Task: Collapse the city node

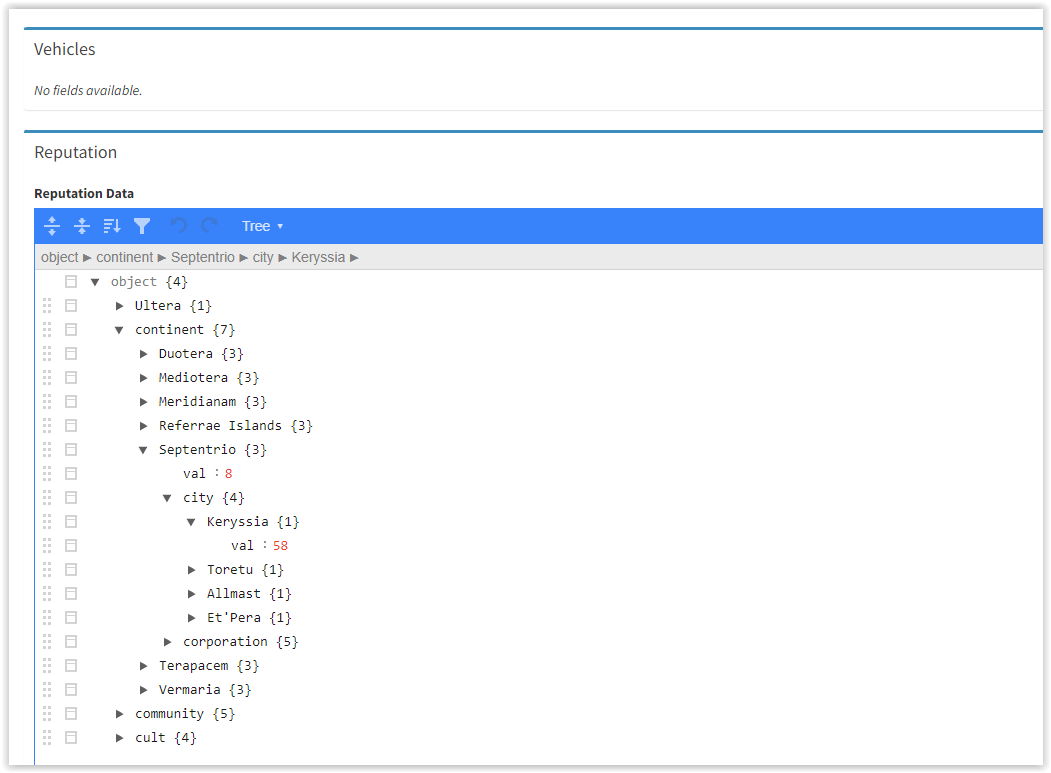Action: tap(168, 498)
